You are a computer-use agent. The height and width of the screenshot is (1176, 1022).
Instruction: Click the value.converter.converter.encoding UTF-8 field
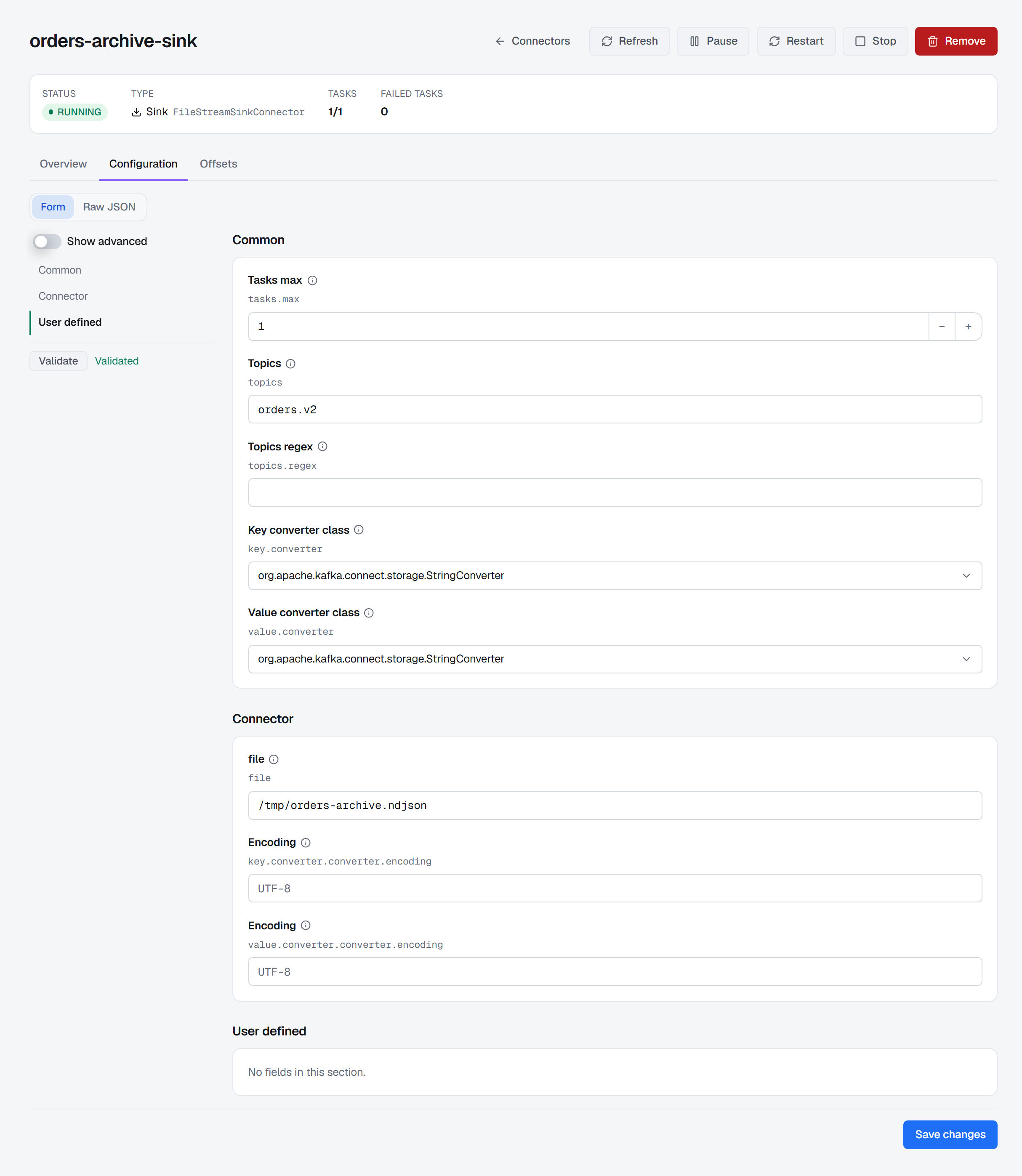click(x=615, y=972)
